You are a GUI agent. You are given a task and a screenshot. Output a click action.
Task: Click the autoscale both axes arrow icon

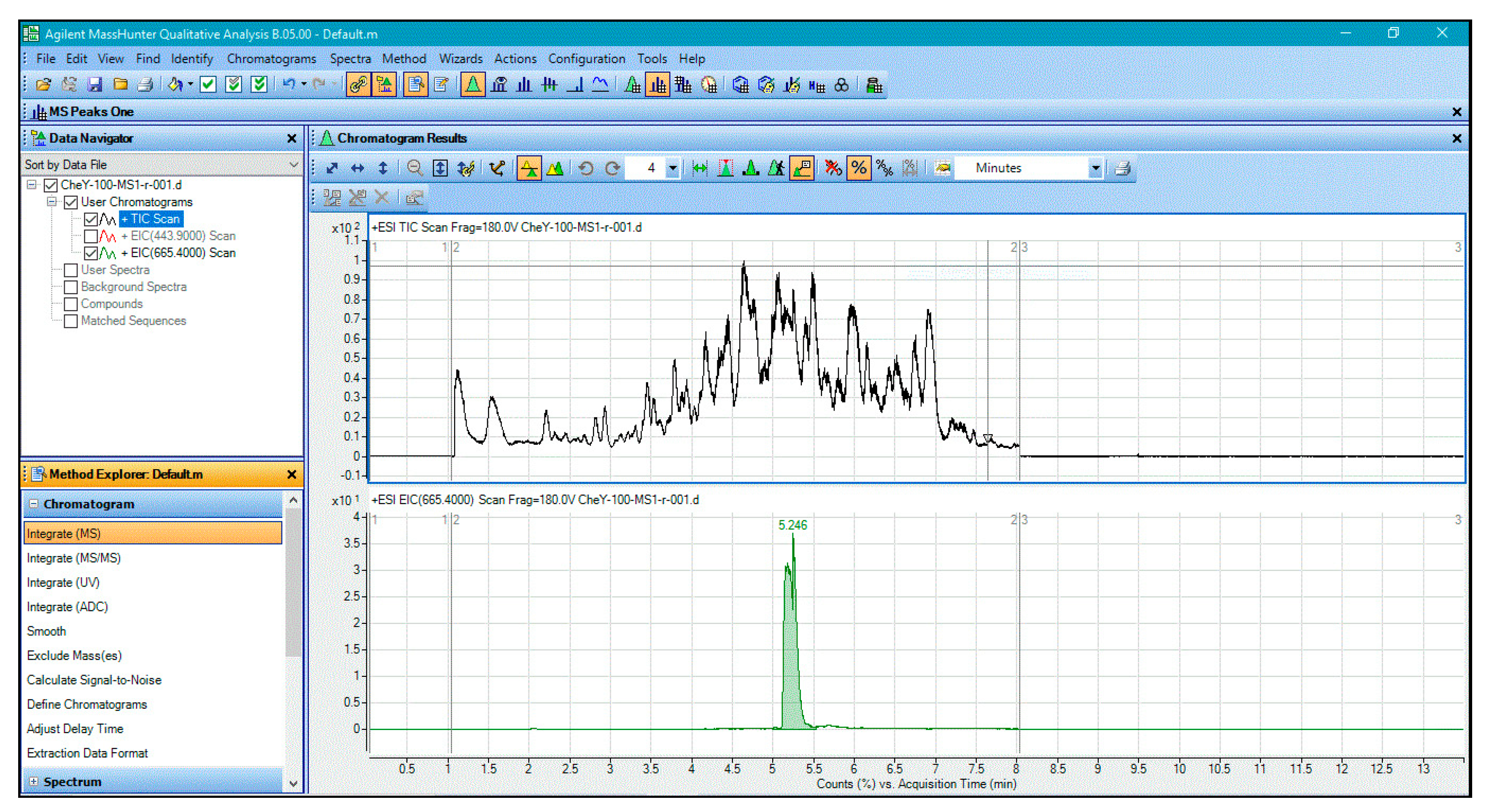[x=332, y=168]
